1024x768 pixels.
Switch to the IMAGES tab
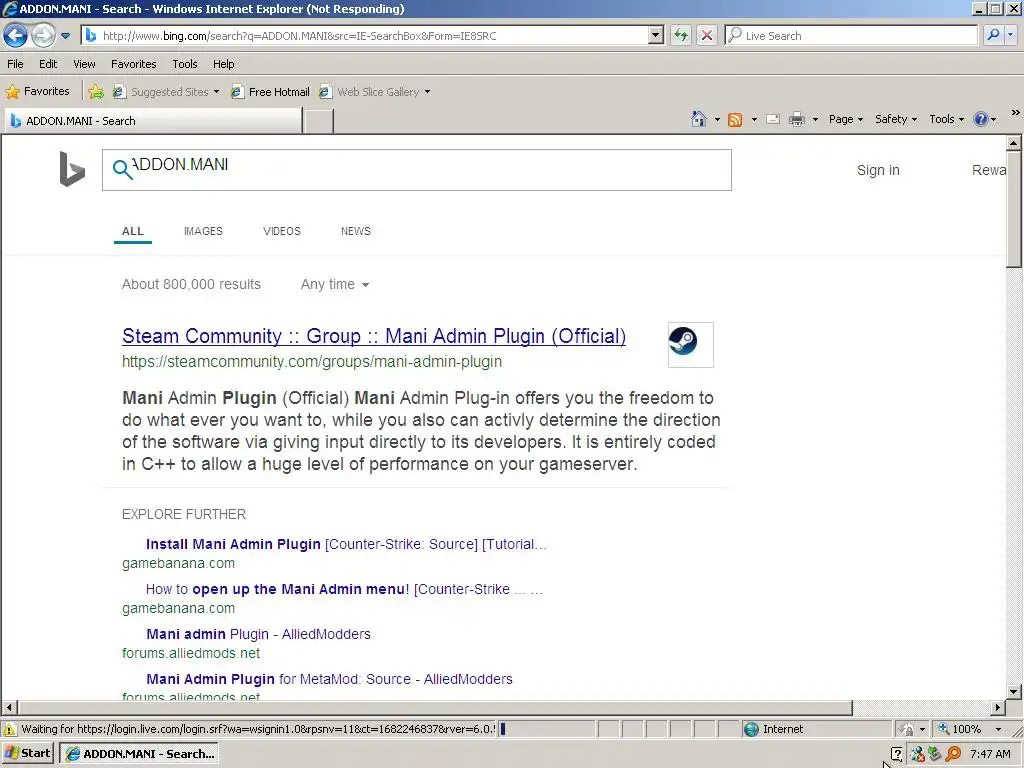[x=203, y=231]
